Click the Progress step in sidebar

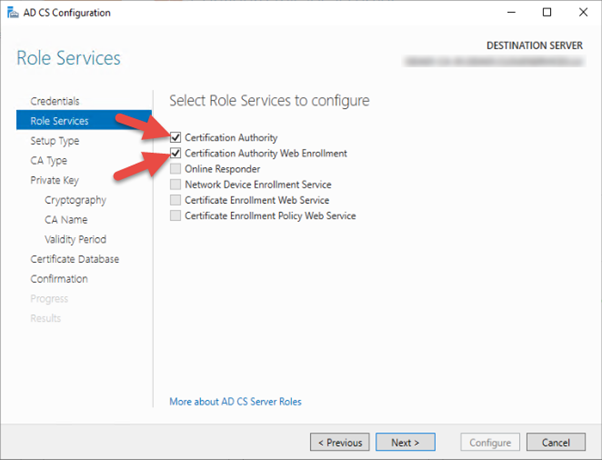point(49,299)
